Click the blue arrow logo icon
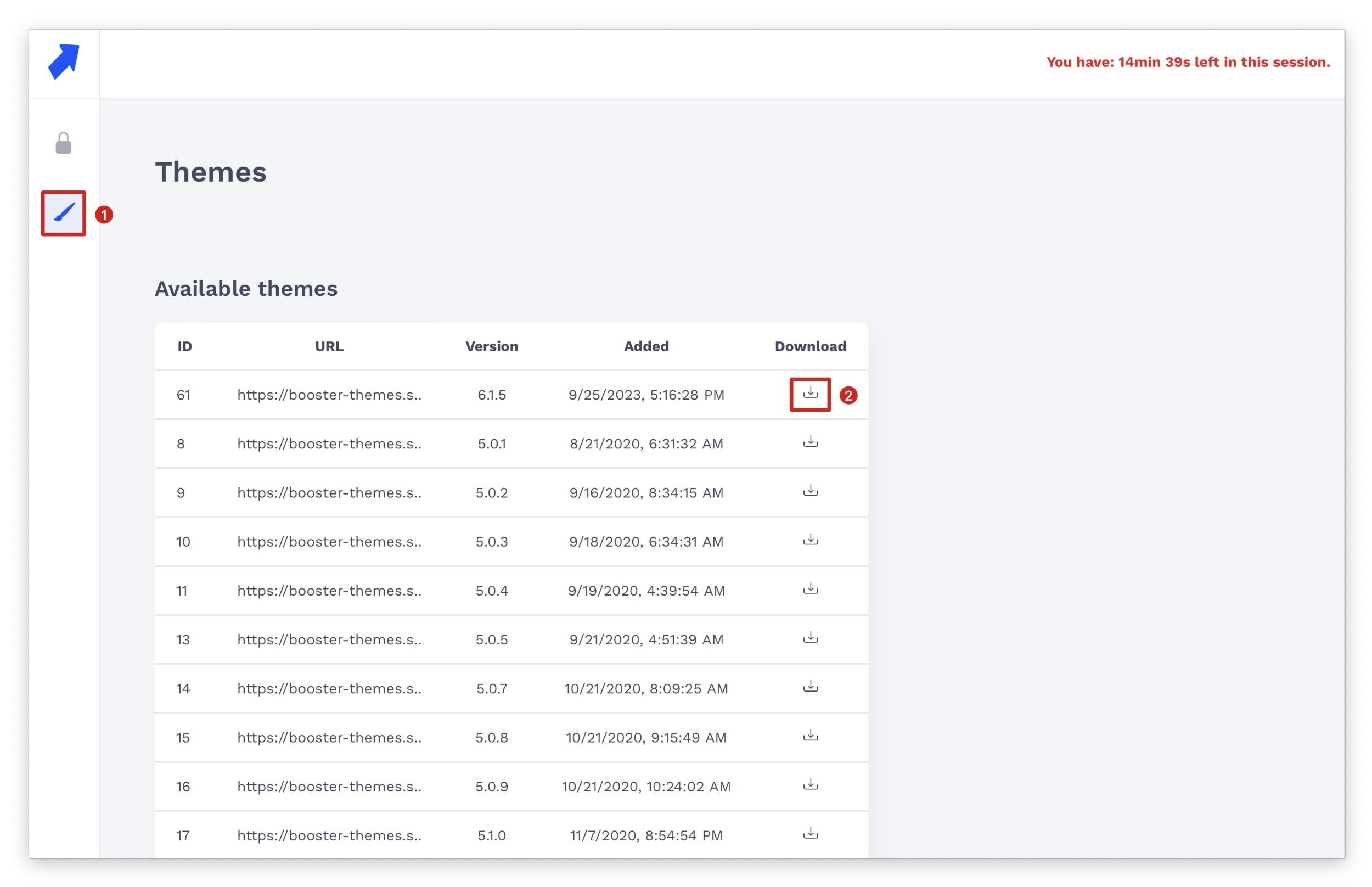1372x887 pixels. 63,61
